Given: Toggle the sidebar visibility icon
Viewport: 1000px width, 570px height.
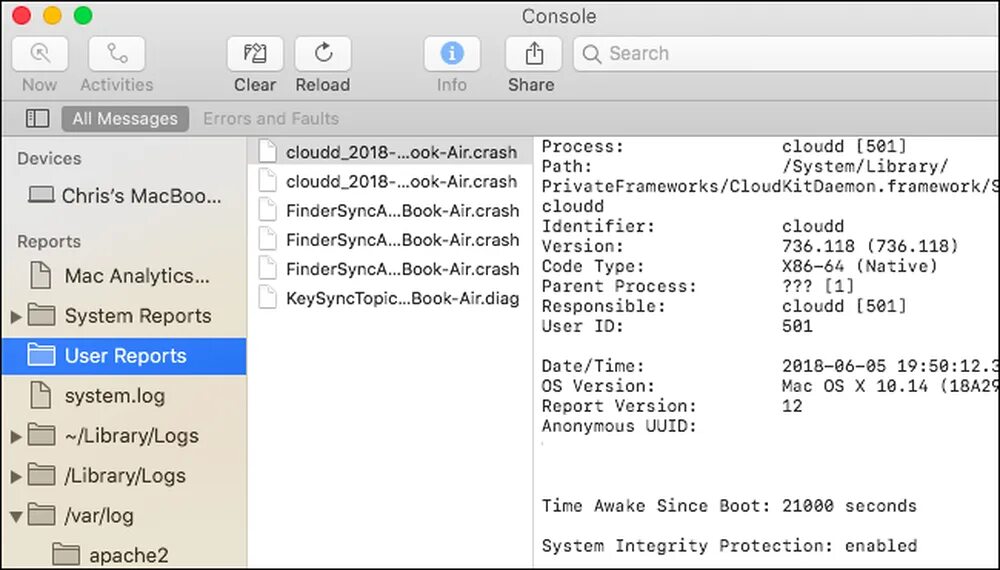Looking at the screenshot, I should click(x=37, y=118).
